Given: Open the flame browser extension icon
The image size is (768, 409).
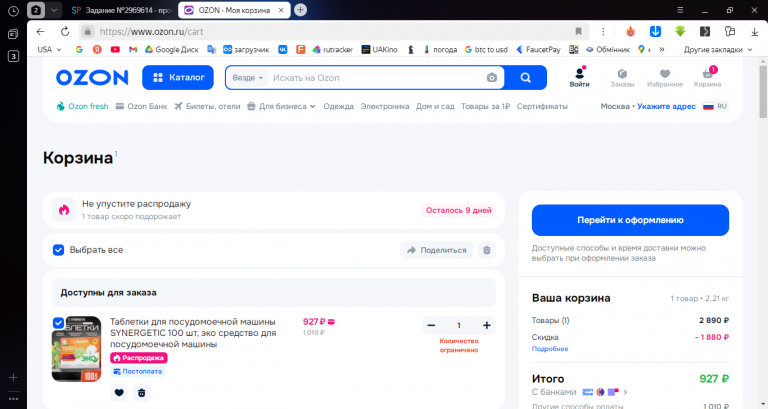Looking at the screenshot, I should (630, 32).
